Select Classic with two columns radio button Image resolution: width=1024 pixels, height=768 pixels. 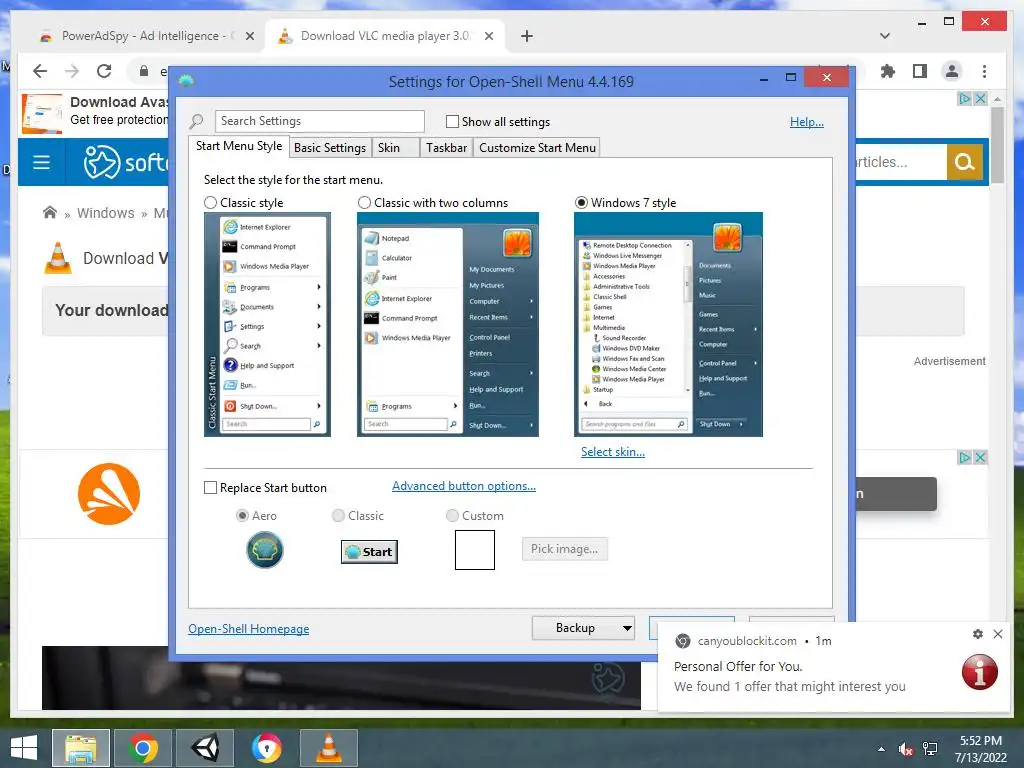click(x=364, y=202)
